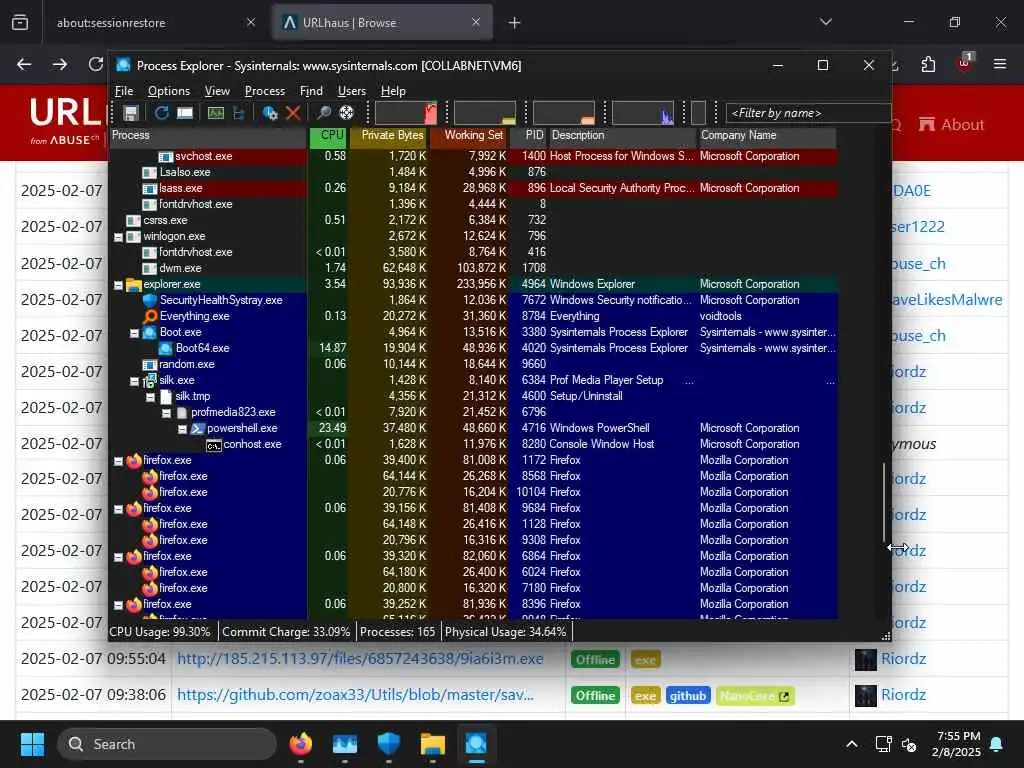Click the commit history yellow mini graph

coord(485,113)
